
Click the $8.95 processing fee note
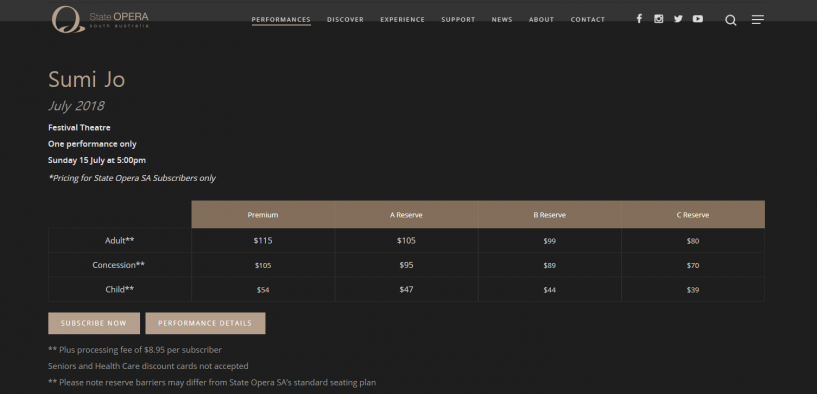click(x=134, y=350)
